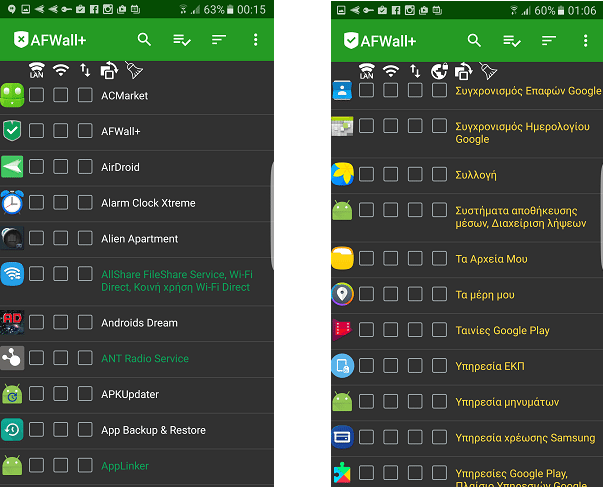603x487 pixels.
Task: Tap Wi-Fi column header in right screen
Action: (391, 71)
